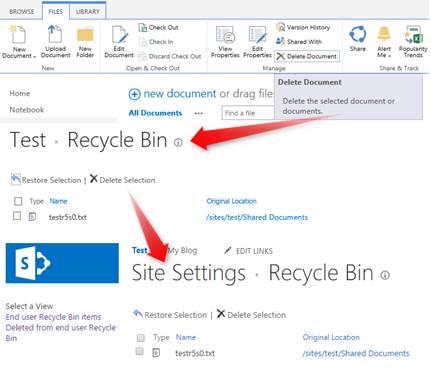Click file type icon in Test Recycle Bin row
431x370 pixels.
click(x=32, y=217)
